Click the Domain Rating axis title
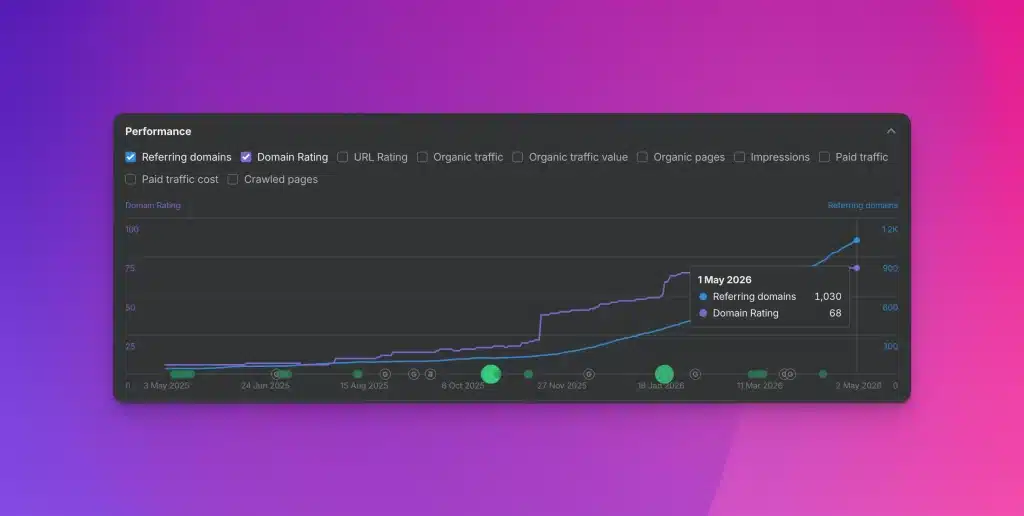1024x516 pixels. pos(153,205)
